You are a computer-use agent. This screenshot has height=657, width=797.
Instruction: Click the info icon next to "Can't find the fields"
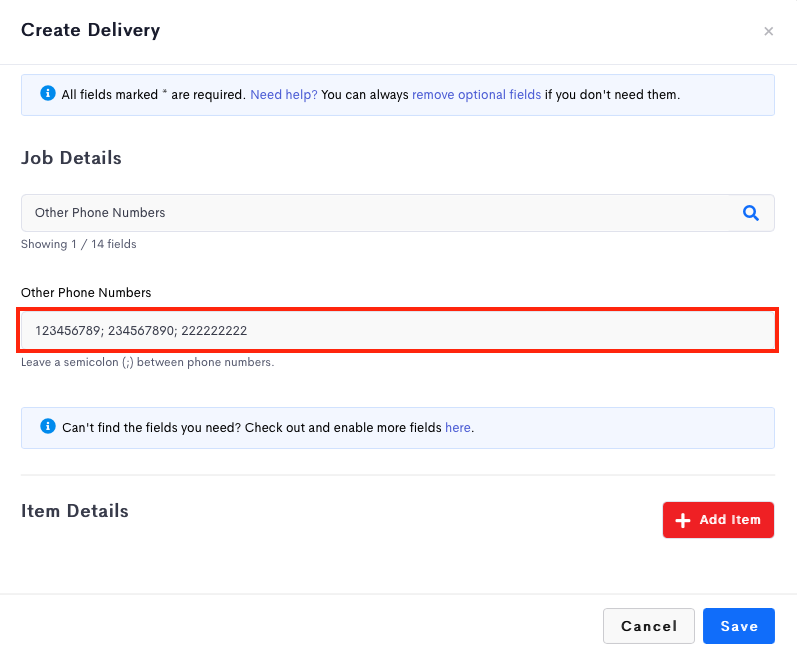click(x=48, y=426)
